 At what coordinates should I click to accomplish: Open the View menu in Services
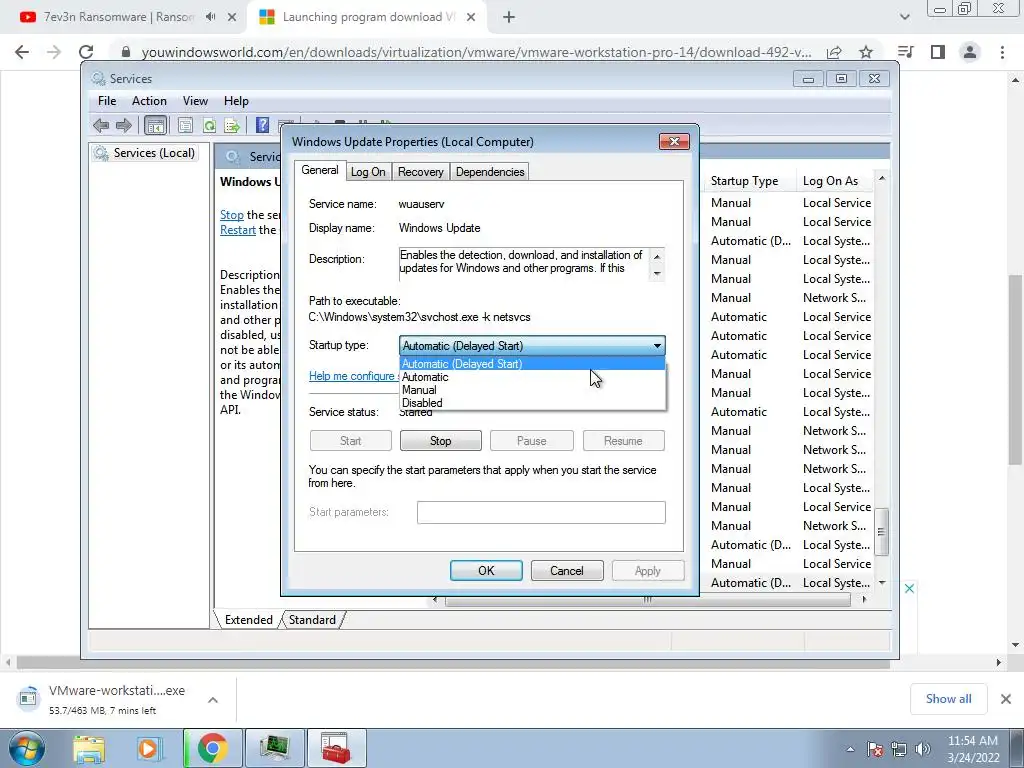click(195, 101)
